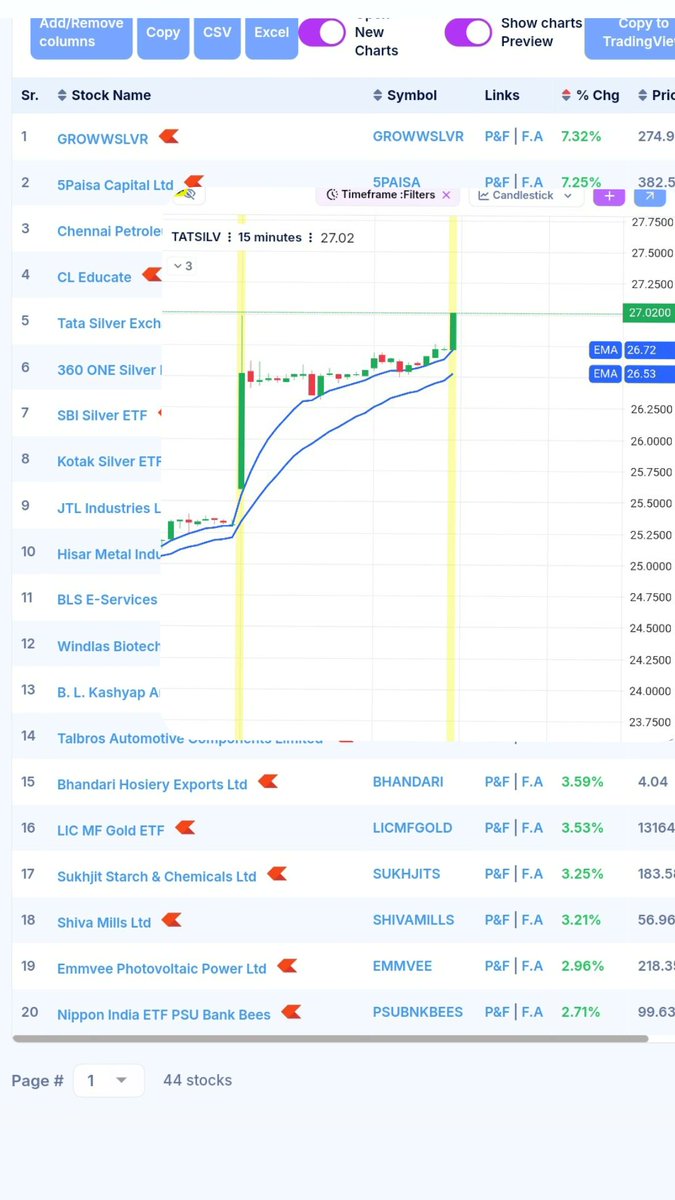Toggle Open New Charts switch

pyautogui.click(x=321, y=32)
